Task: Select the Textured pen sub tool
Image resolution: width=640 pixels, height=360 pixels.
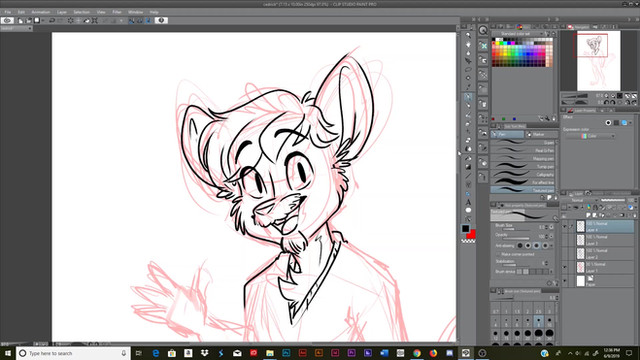Action: pos(523,190)
